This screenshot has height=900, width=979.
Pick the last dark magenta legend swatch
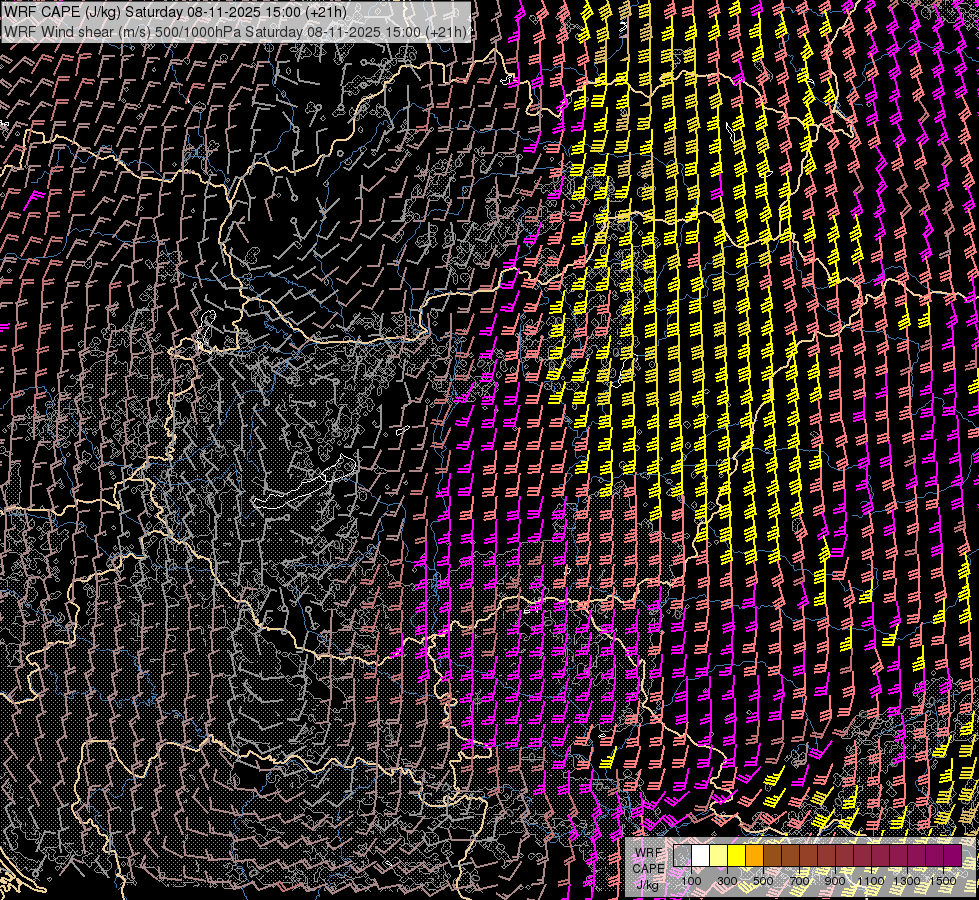952,856
